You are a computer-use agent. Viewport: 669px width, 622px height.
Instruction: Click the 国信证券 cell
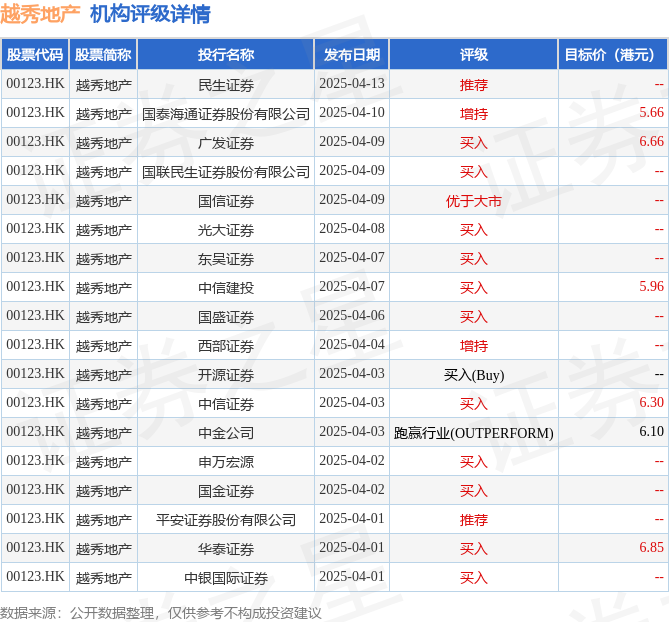(226, 201)
